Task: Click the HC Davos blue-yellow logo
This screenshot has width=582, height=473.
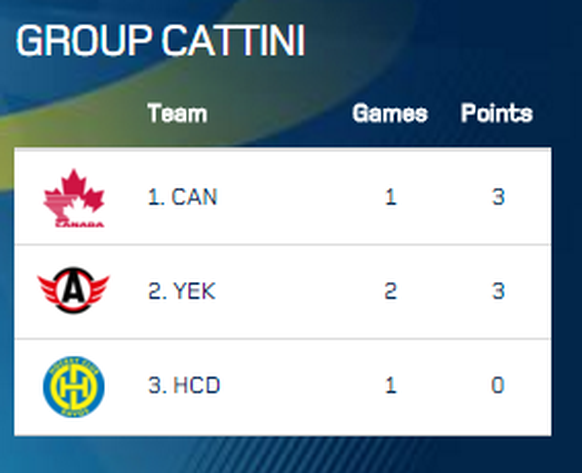Action: pos(74,387)
